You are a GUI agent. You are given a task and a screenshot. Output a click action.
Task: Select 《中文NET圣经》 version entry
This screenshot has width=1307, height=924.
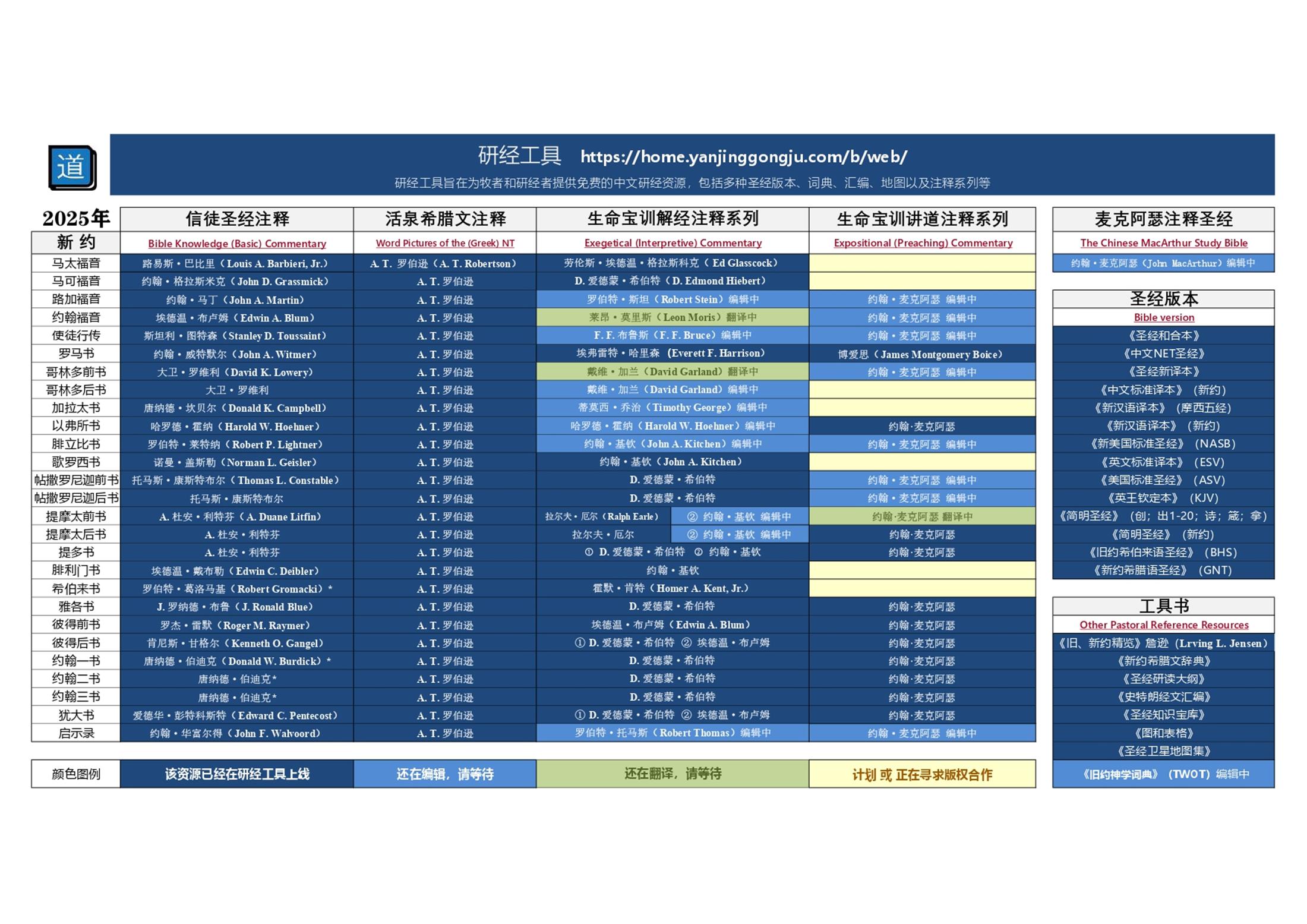[1163, 354]
